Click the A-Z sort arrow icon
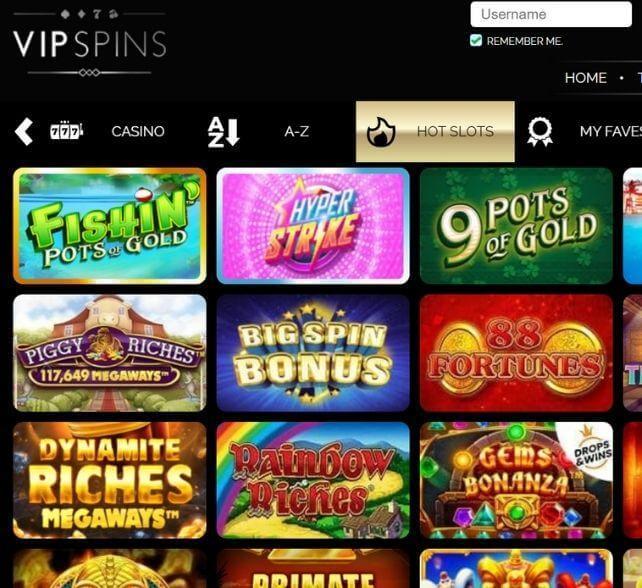The width and height of the screenshot is (642, 588). (224, 132)
